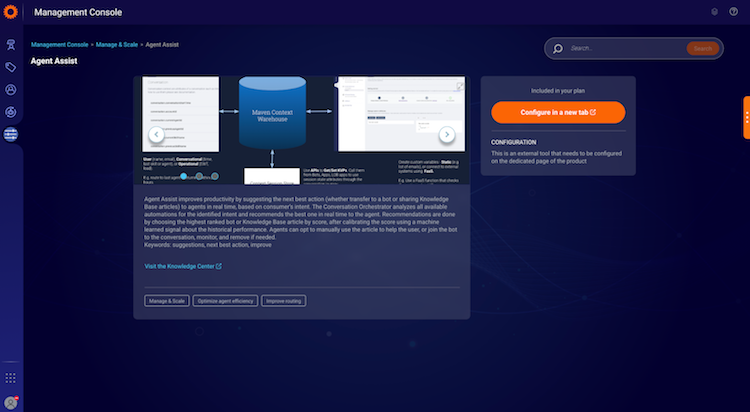Go to previous carousel slide
The image size is (750, 412).
[x=156, y=134]
